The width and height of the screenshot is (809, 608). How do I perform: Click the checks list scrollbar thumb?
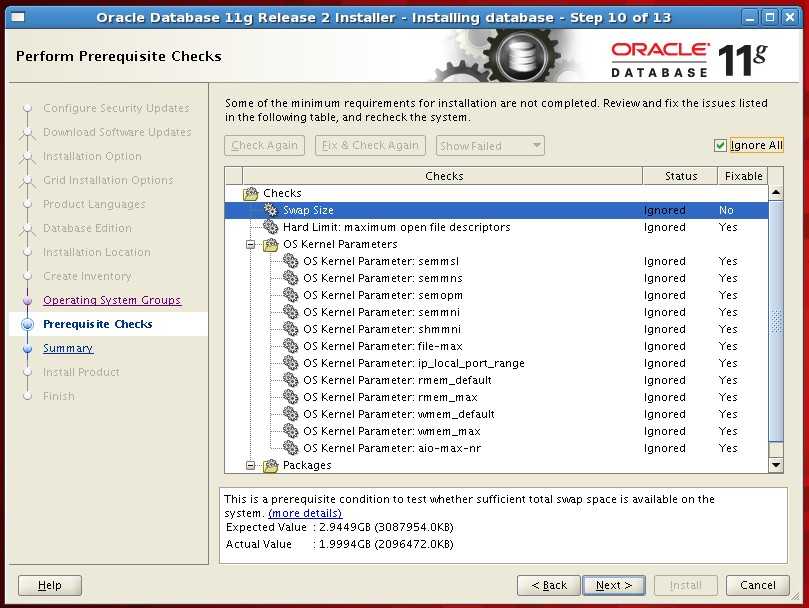click(x=776, y=321)
